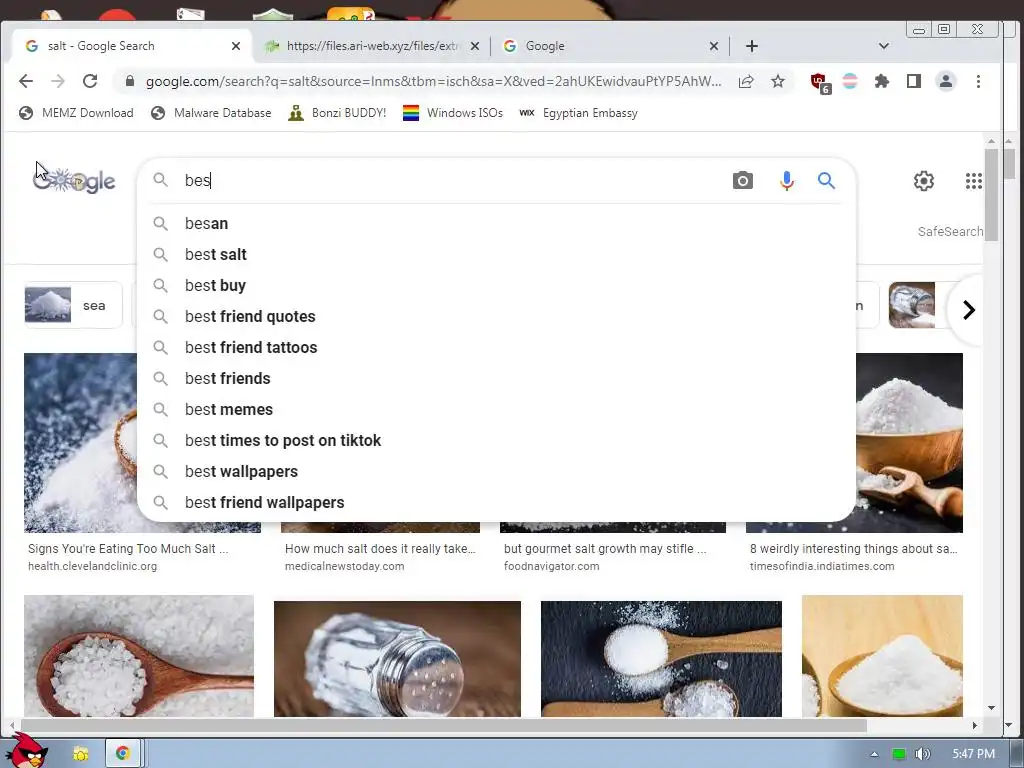Select 'best times to post on tiktok'
Viewport: 1024px width, 768px height.
pos(496,441)
